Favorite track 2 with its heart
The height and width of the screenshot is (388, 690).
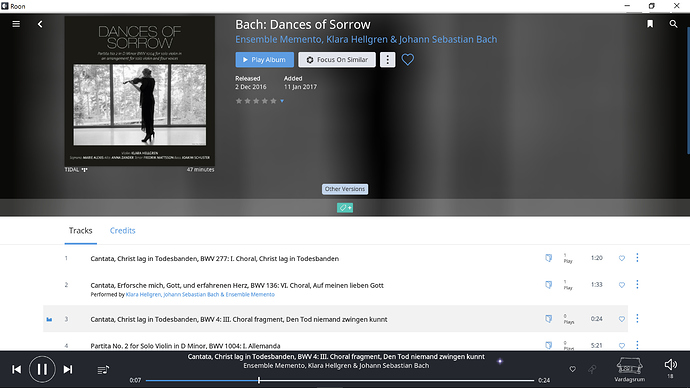pos(621,285)
